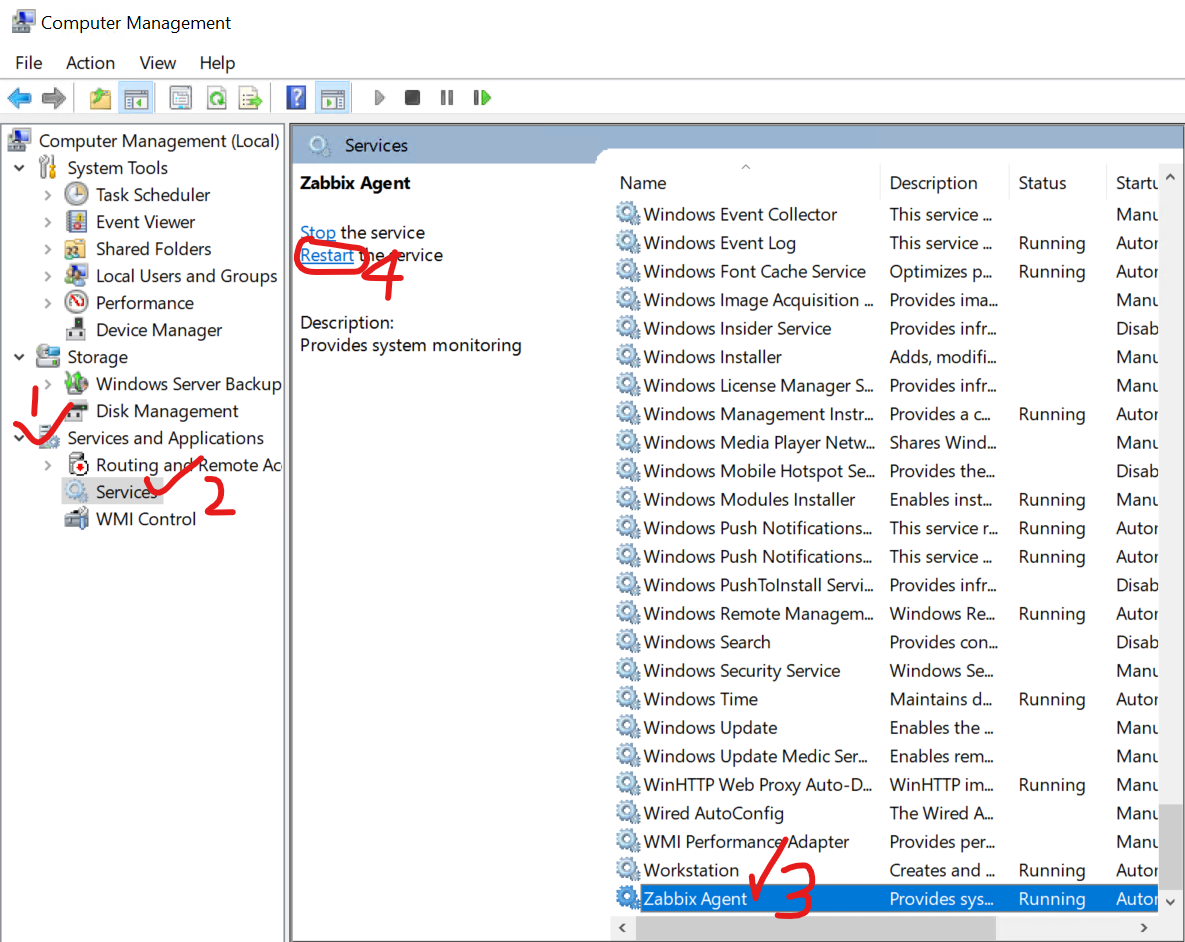Select Services node in tree
Screen dimensions: 1185x942
[x=125, y=492]
